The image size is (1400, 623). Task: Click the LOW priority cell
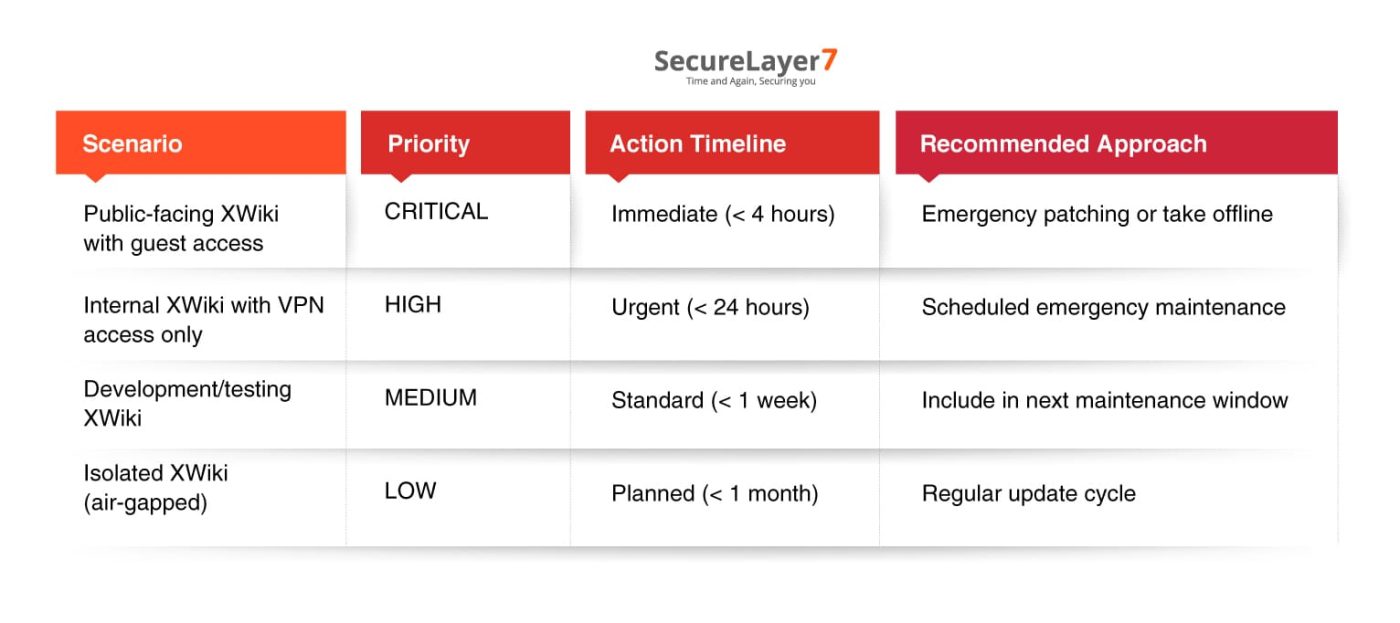click(410, 491)
